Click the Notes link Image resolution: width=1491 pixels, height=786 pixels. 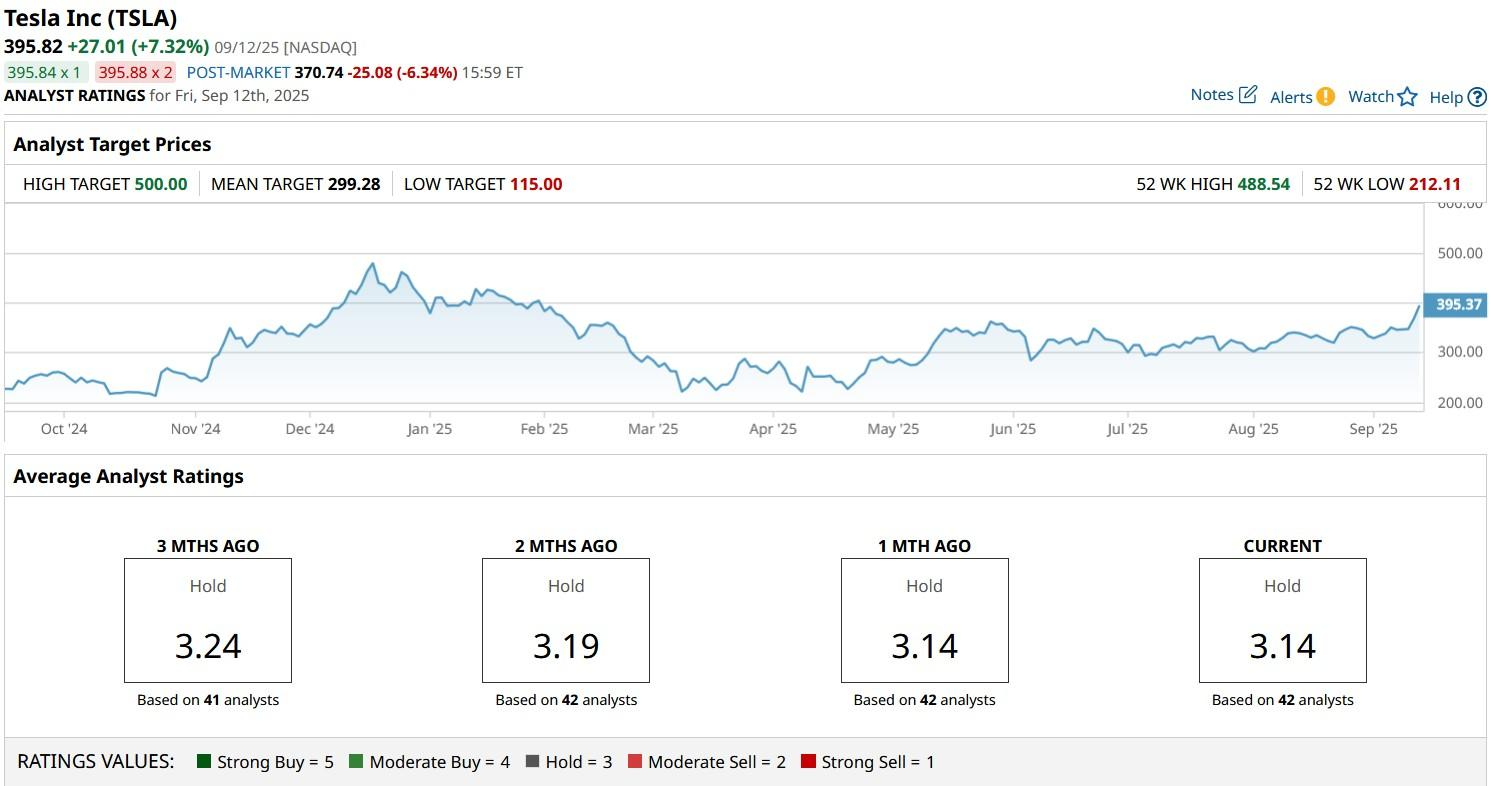click(1211, 94)
